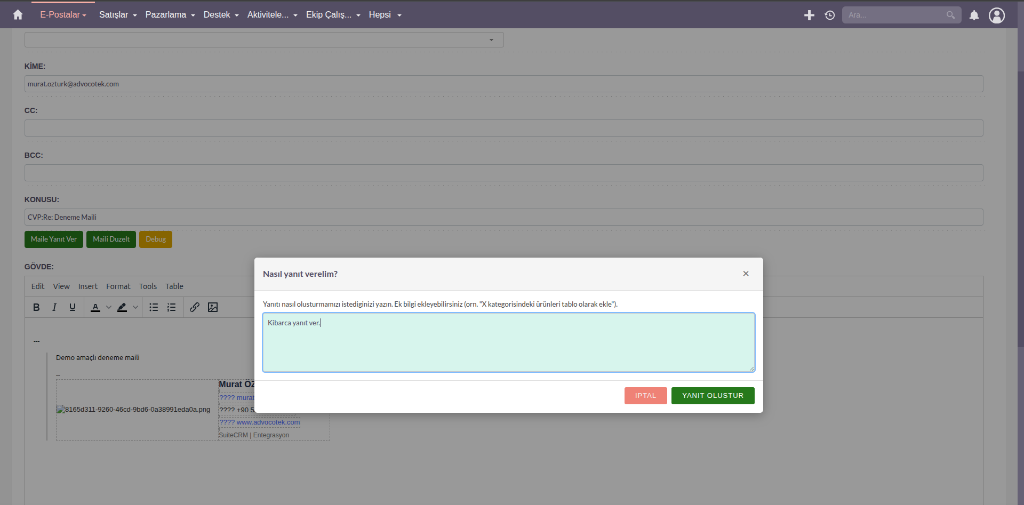
Task: Open the Destek menu
Action: pos(221,14)
